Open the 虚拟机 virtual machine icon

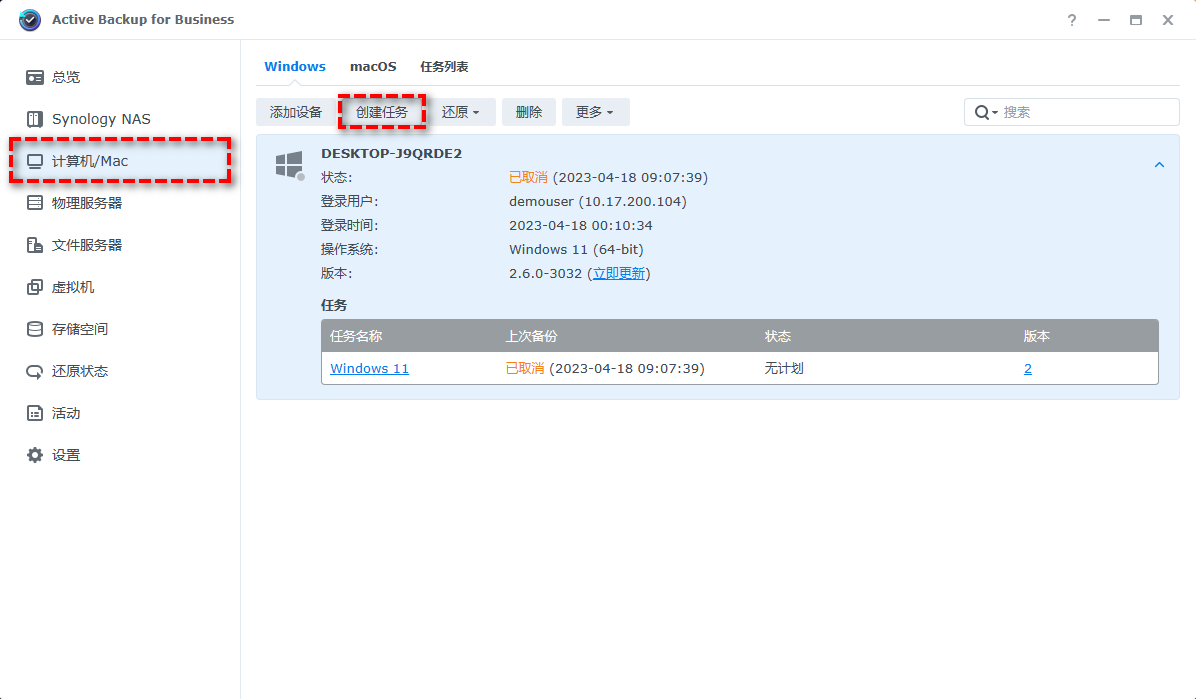(35, 287)
